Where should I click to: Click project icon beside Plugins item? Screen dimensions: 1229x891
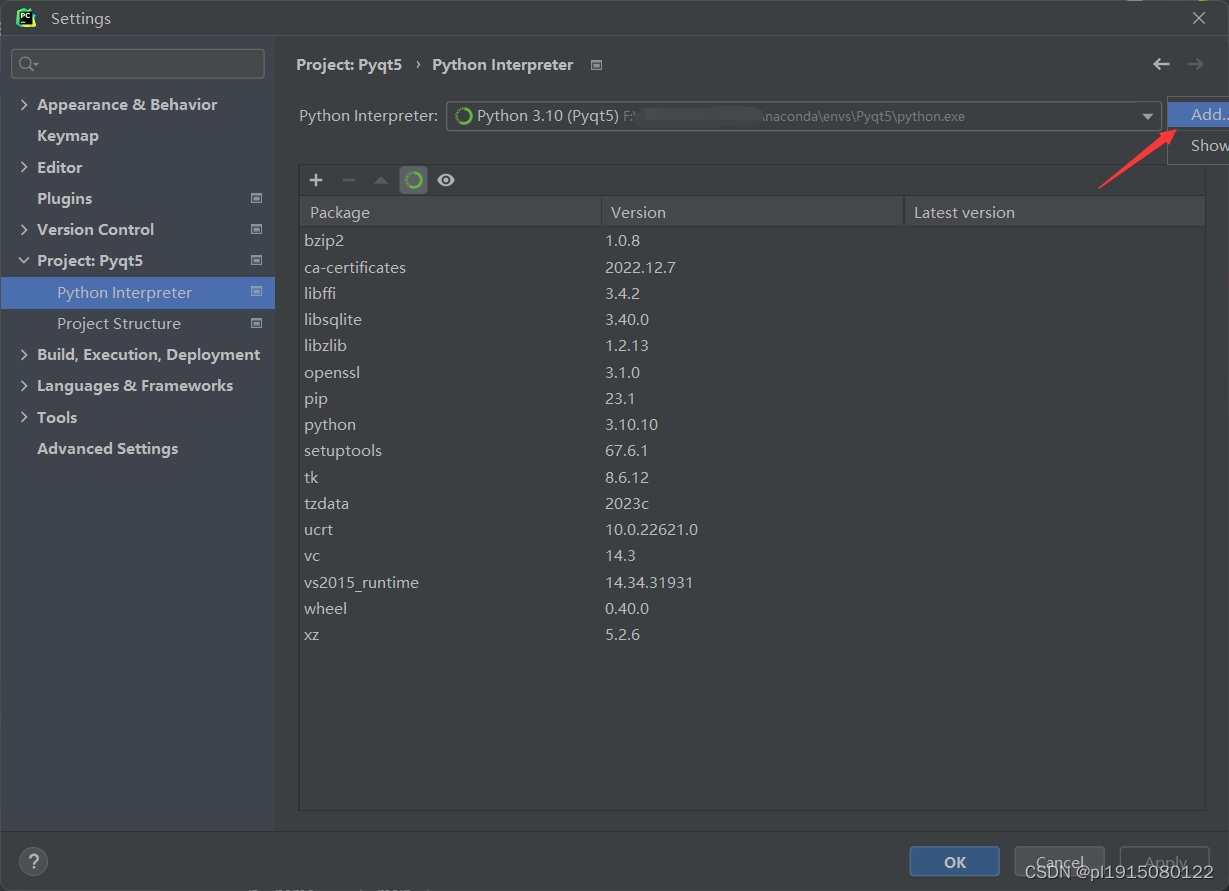pyautogui.click(x=256, y=198)
